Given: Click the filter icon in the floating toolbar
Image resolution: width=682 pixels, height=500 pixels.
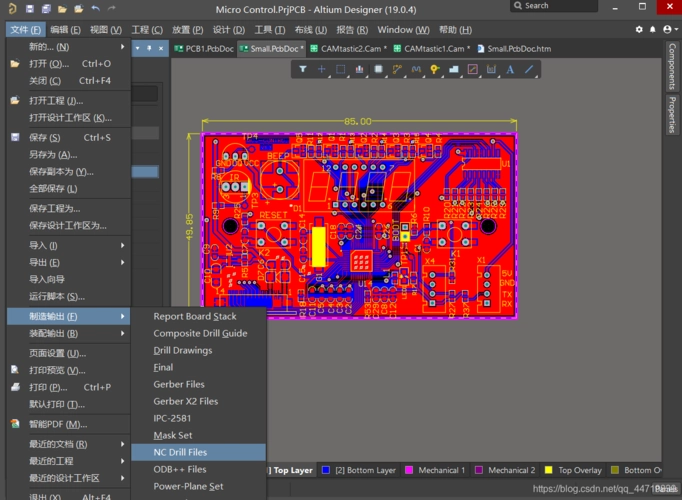Looking at the screenshot, I should [x=304, y=69].
